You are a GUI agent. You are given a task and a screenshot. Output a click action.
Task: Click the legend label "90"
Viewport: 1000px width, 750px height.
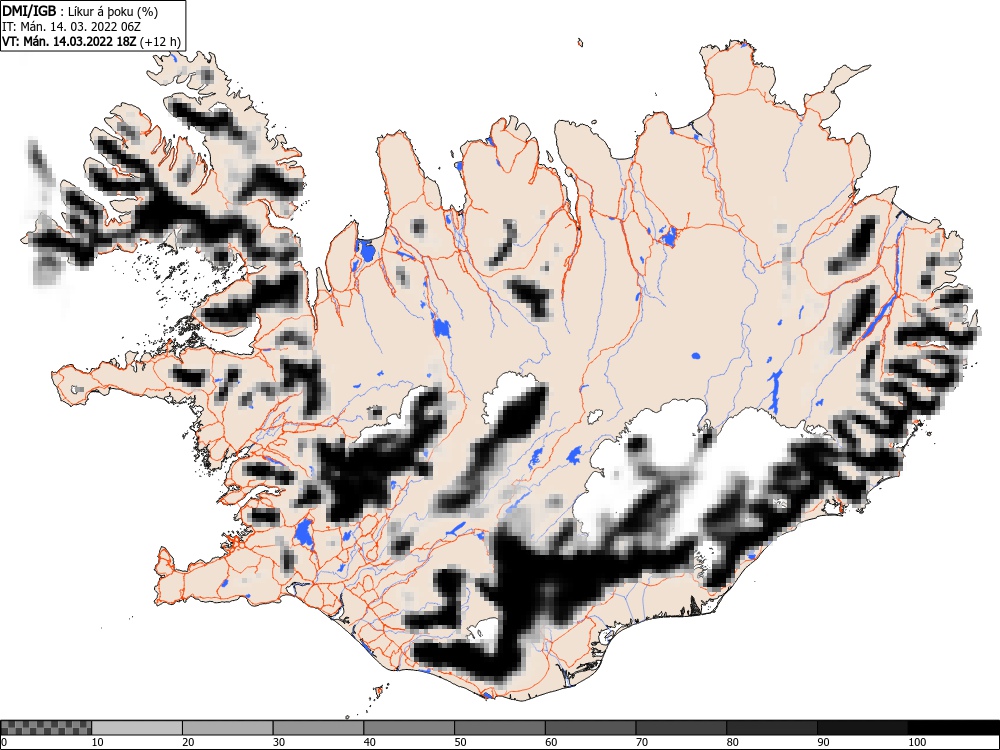[x=823, y=742]
